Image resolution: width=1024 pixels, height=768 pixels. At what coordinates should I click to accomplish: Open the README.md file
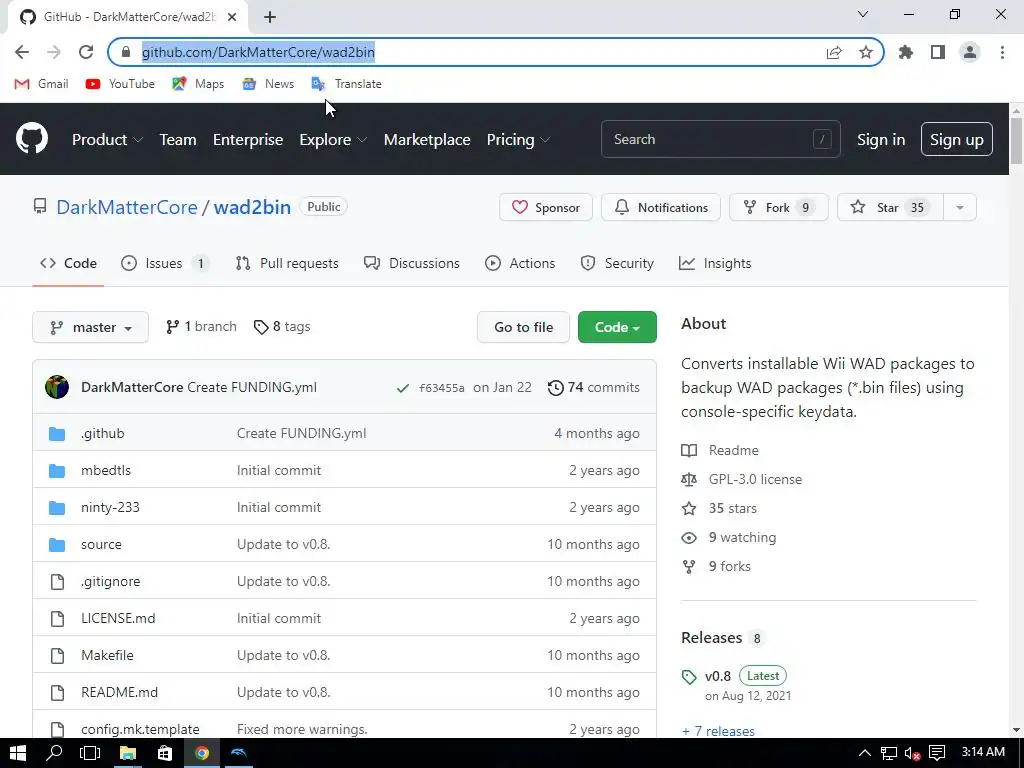tap(120, 692)
